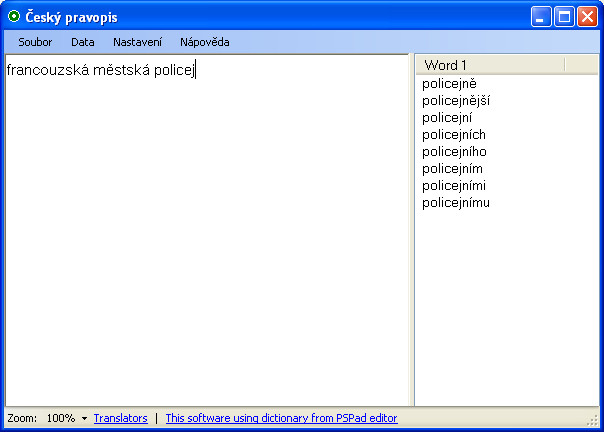Open the PSPad editor dictionary link

point(281,418)
